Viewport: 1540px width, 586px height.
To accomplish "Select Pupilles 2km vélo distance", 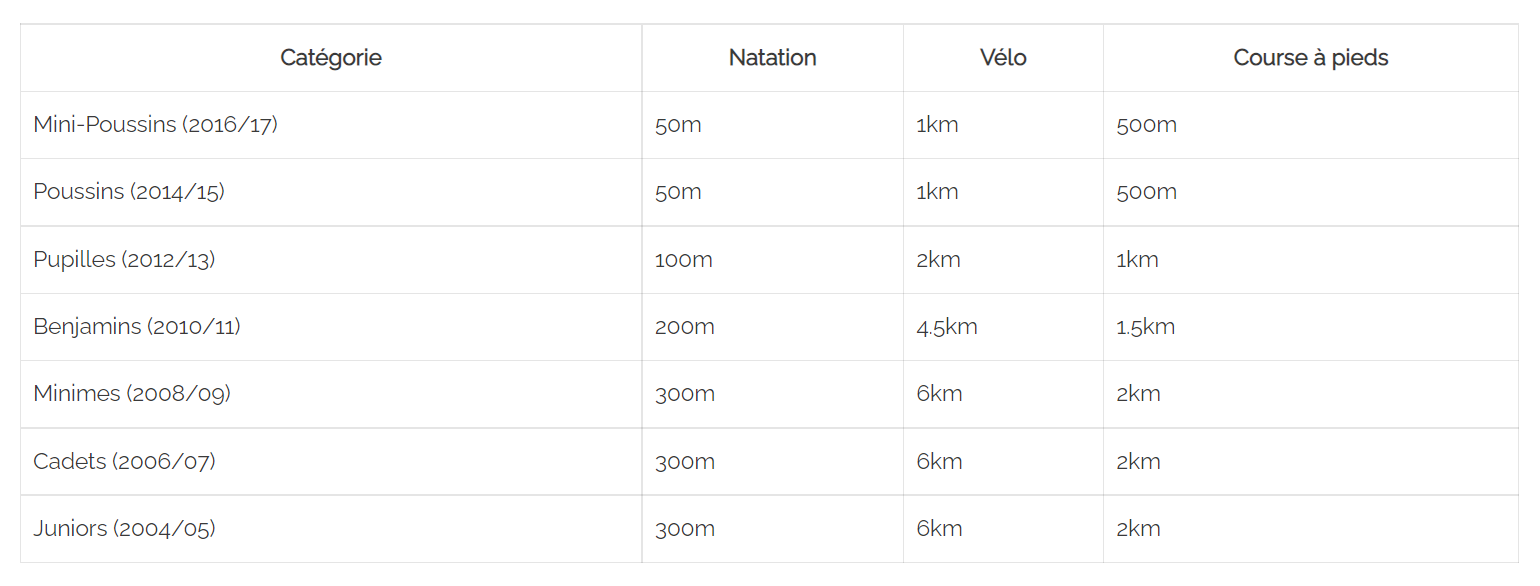I will pyautogui.click(x=938, y=260).
